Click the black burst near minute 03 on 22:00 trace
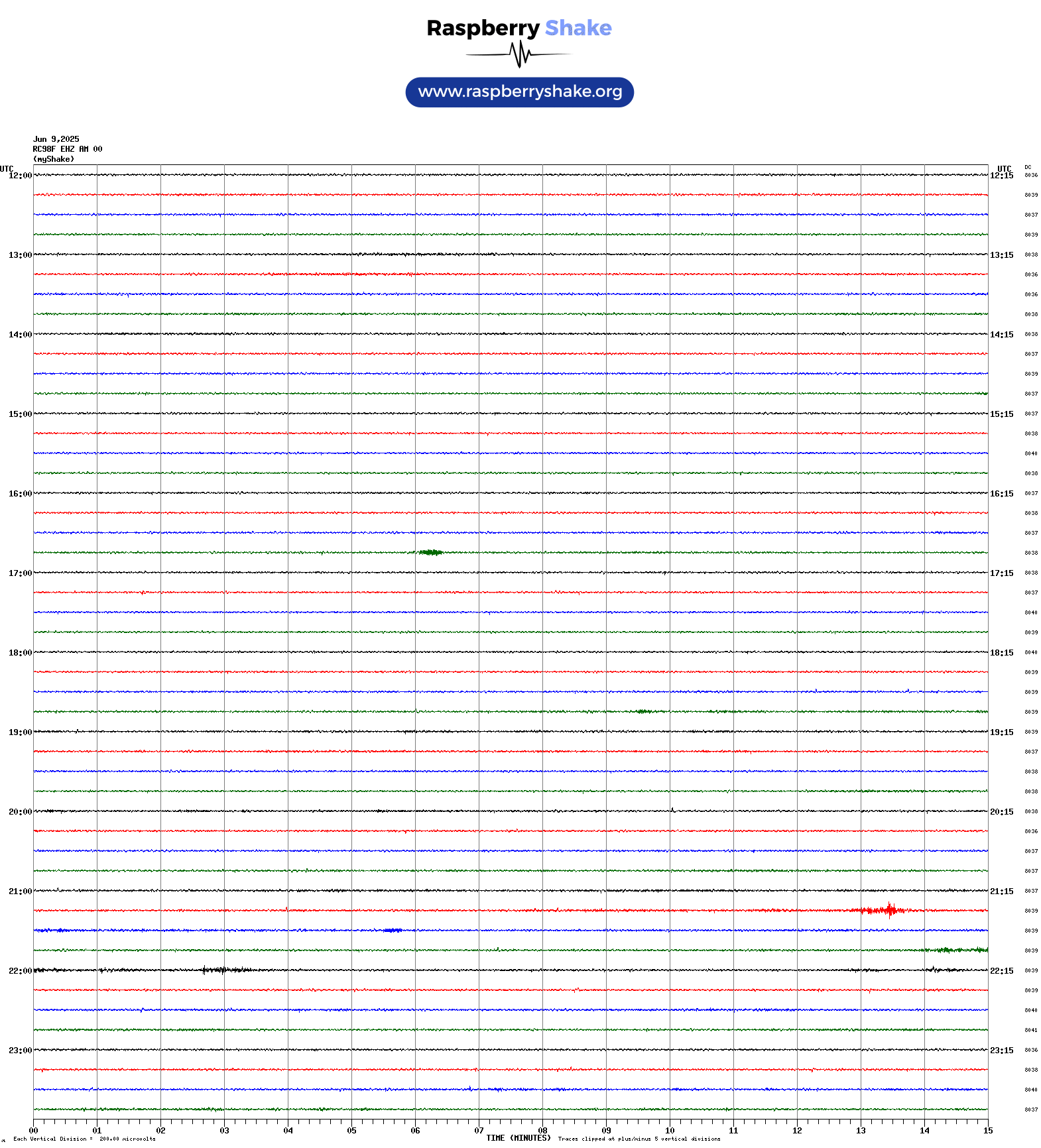This screenshot has height=1148, width=1041. click(x=225, y=970)
